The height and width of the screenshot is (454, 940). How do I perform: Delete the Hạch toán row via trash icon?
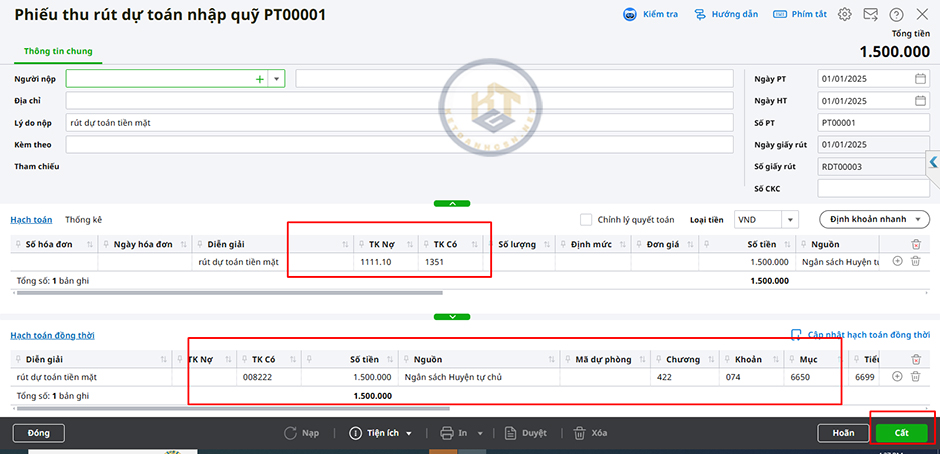point(915,262)
